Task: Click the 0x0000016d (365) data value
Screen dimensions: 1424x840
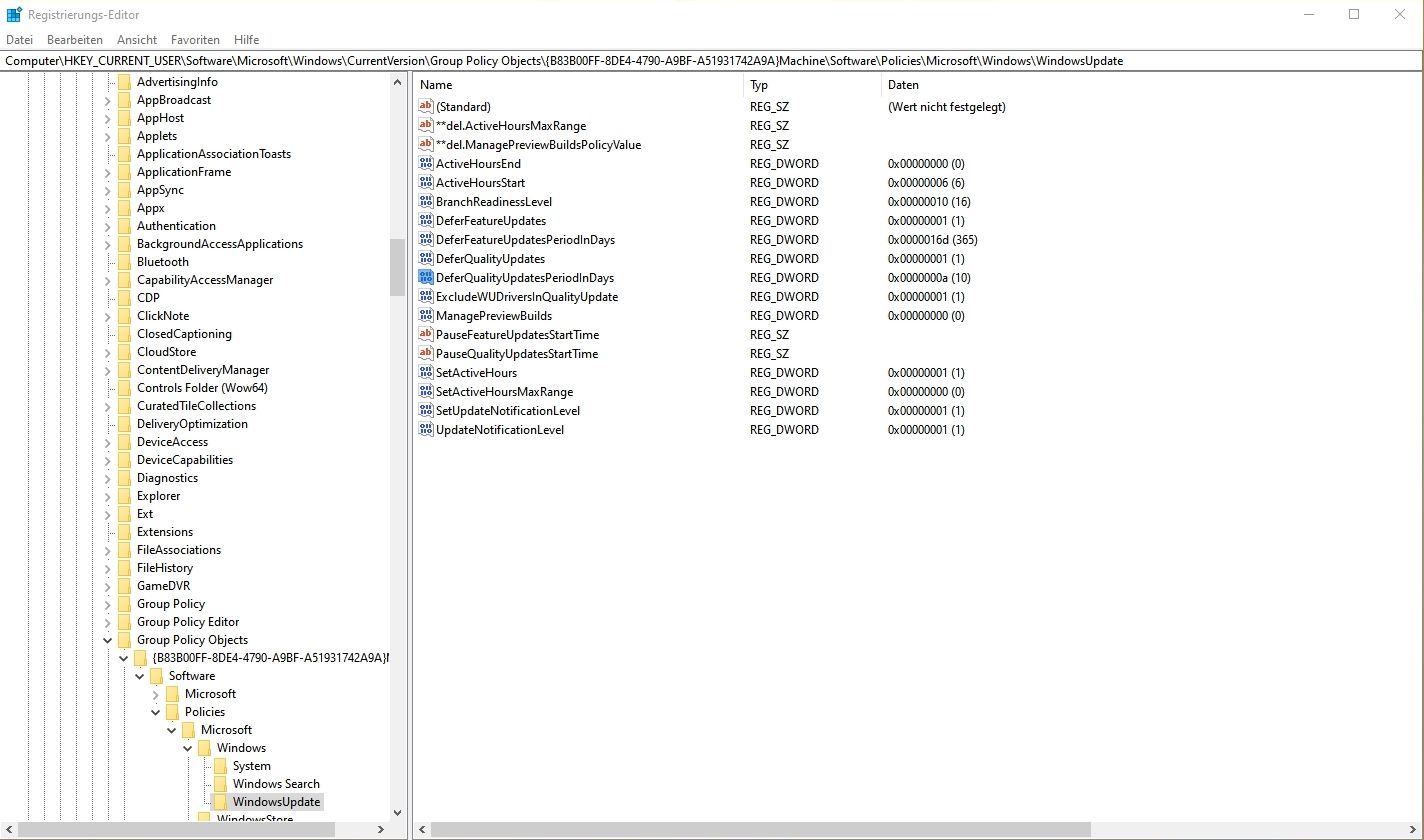Action: point(932,240)
